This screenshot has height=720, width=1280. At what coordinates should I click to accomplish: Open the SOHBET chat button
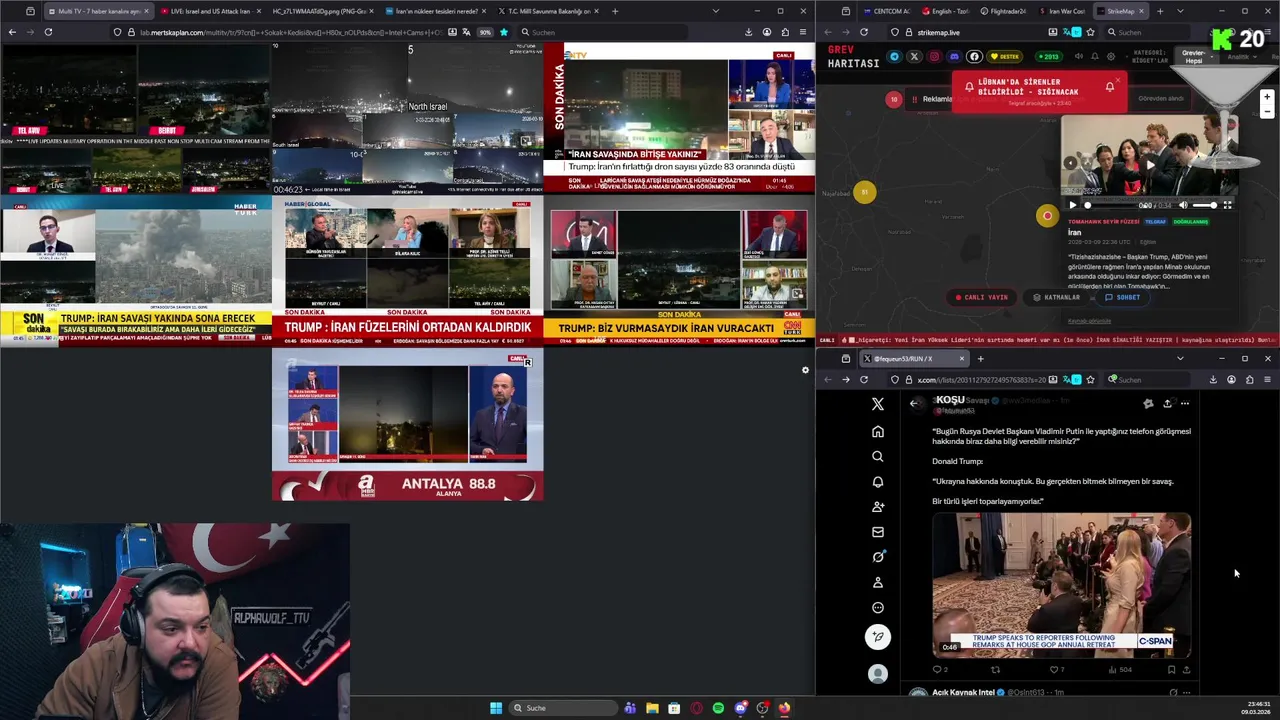pos(1122,297)
